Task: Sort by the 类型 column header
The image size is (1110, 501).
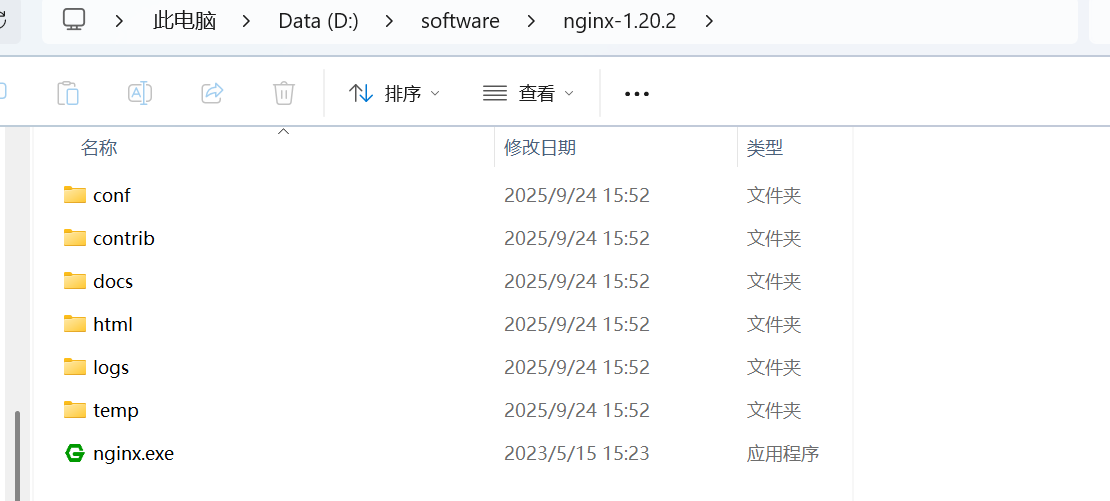Action: tap(765, 148)
